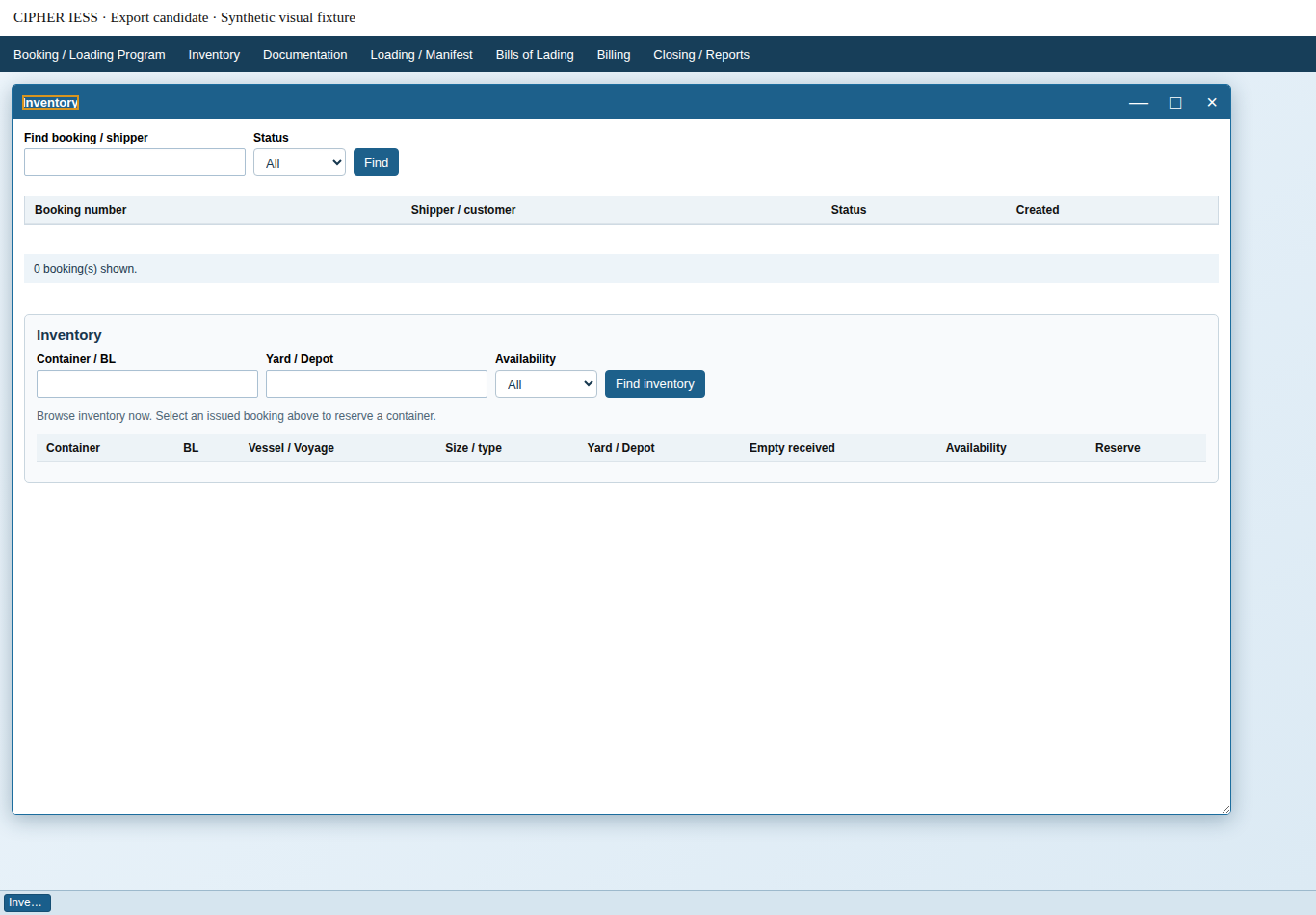Viewport: 1316px width, 915px height.
Task: Click the '0 booking(s) shown.' status text
Action: pyautogui.click(x=86, y=269)
